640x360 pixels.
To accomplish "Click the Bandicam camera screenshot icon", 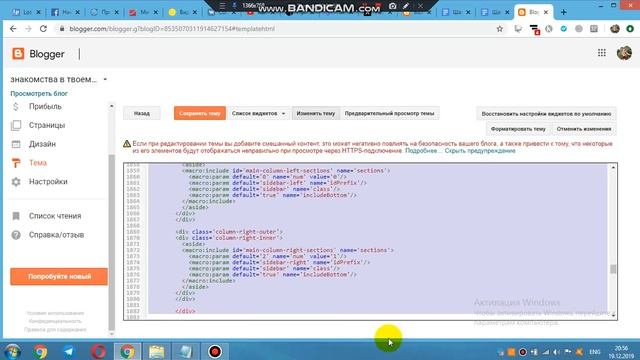I will coord(392,6).
